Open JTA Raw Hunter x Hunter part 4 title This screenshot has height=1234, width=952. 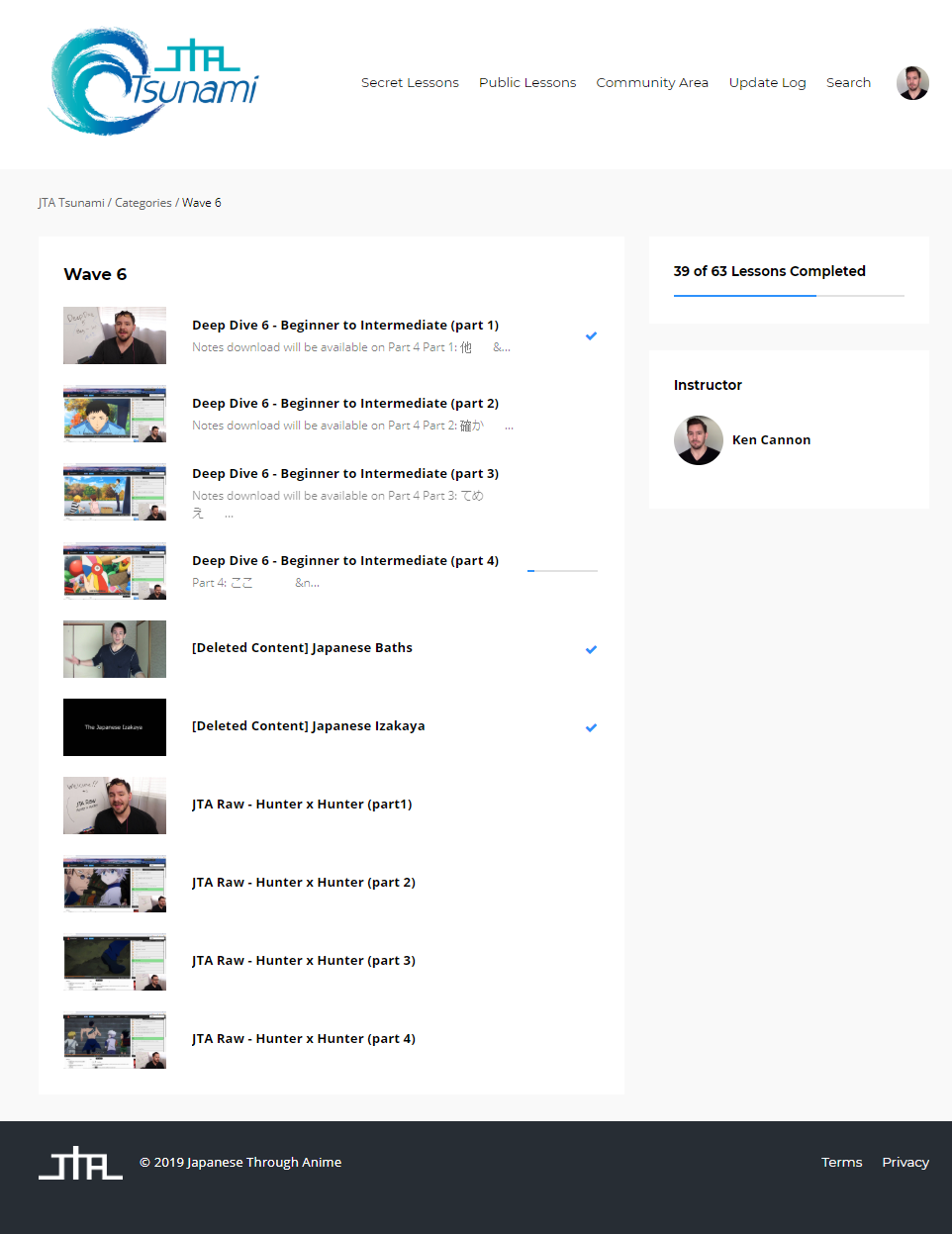304,1039
